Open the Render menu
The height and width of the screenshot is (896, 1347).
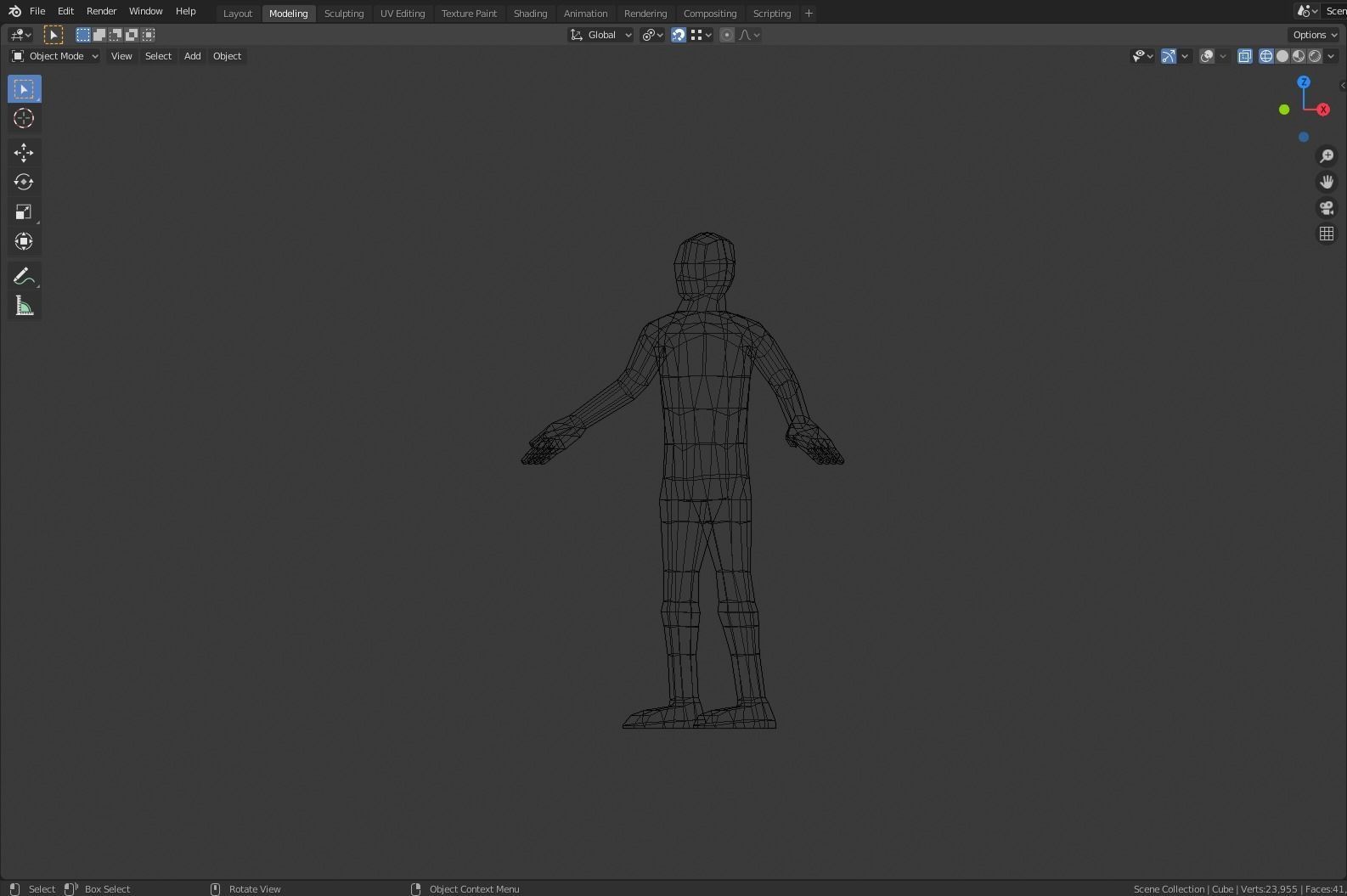[x=101, y=11]
